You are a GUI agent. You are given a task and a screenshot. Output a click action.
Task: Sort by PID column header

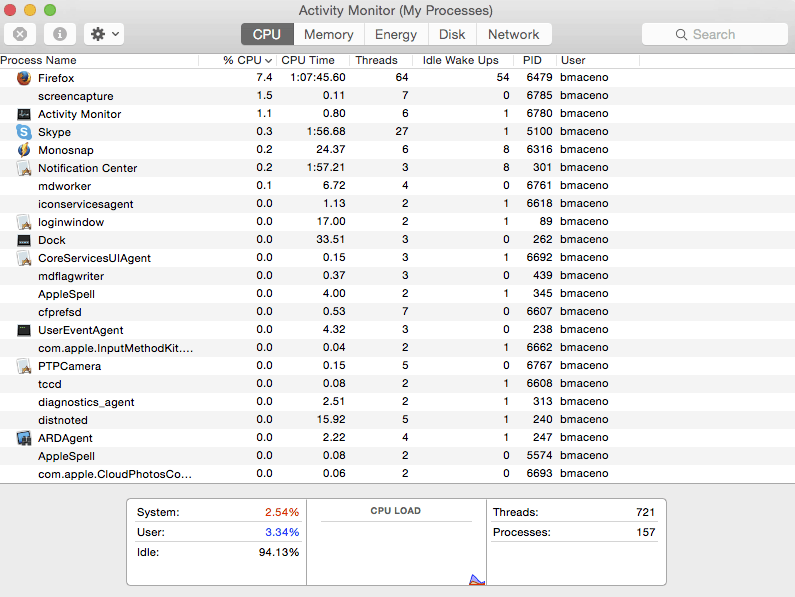(534, 60)
